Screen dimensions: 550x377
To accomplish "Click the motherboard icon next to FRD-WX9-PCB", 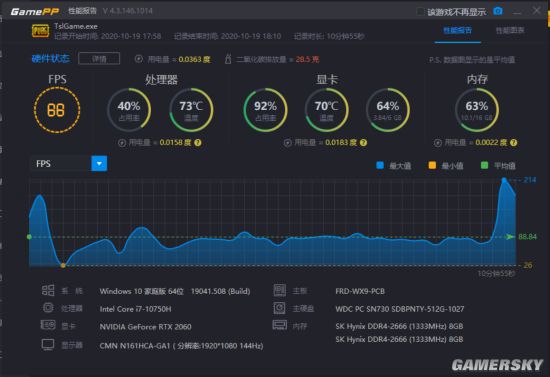I will pos(280,290).
